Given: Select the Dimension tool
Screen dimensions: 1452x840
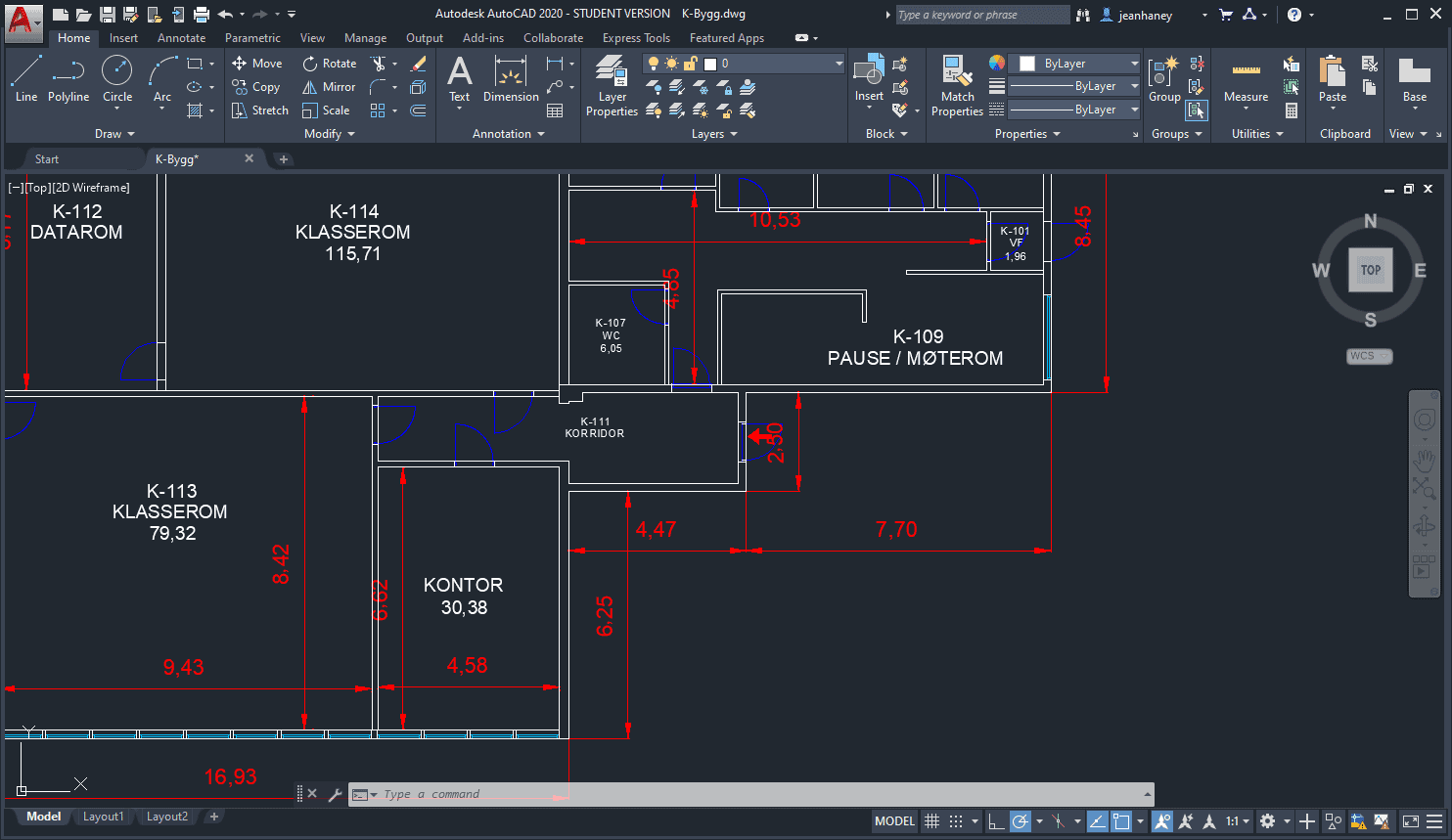Looking at the screenshot, I should pos(511,79).
